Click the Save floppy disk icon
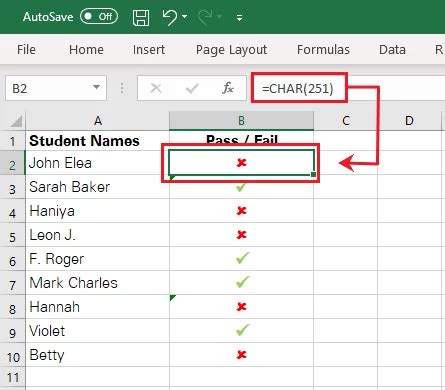 [141, 17]
